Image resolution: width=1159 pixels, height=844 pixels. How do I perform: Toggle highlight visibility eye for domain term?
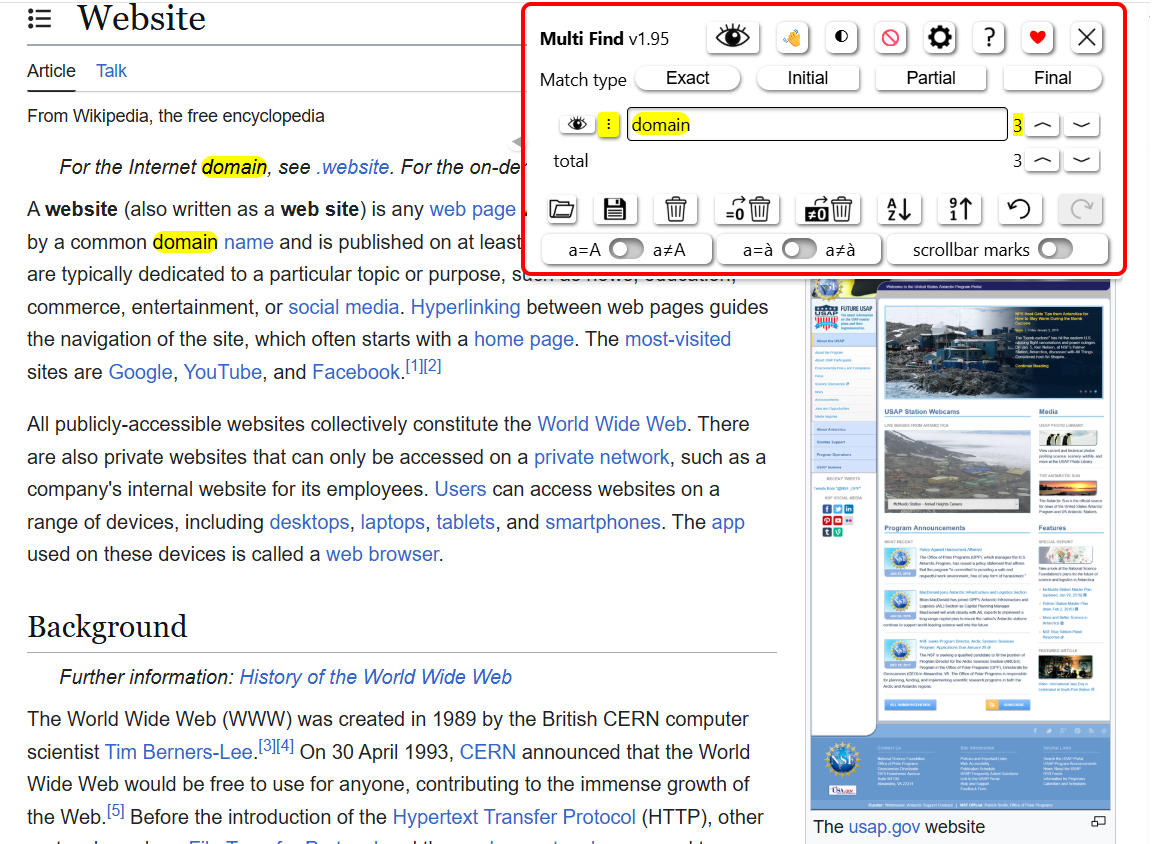(x=577, y=124)
